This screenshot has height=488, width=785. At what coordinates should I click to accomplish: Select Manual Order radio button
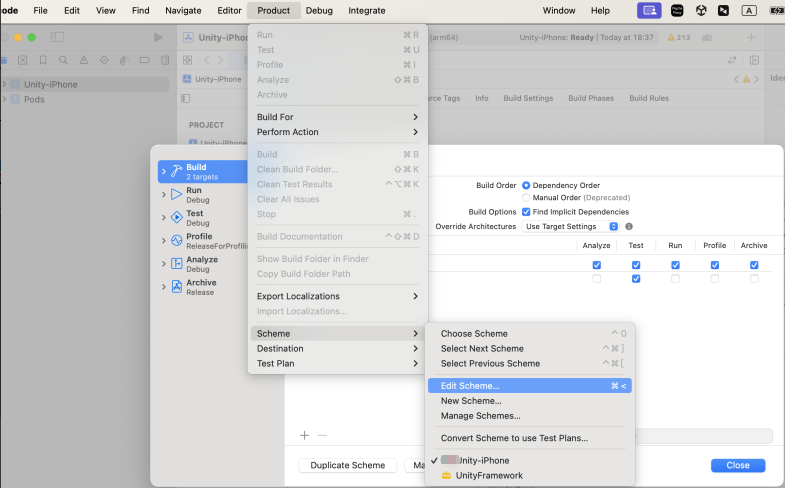pos(526,198)
